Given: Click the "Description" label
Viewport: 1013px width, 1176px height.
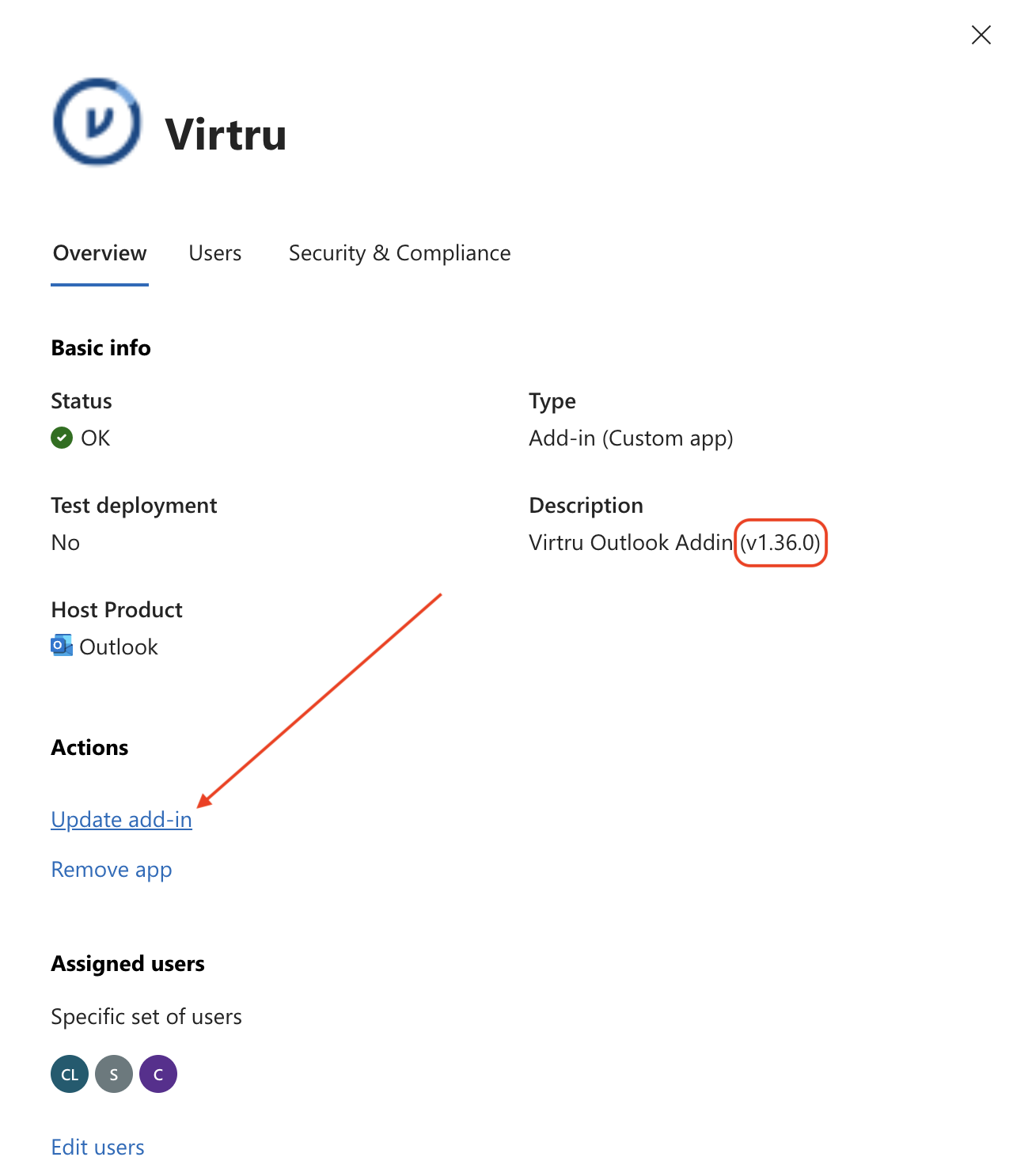Looking at the screenshot, I should coord(586,506).
